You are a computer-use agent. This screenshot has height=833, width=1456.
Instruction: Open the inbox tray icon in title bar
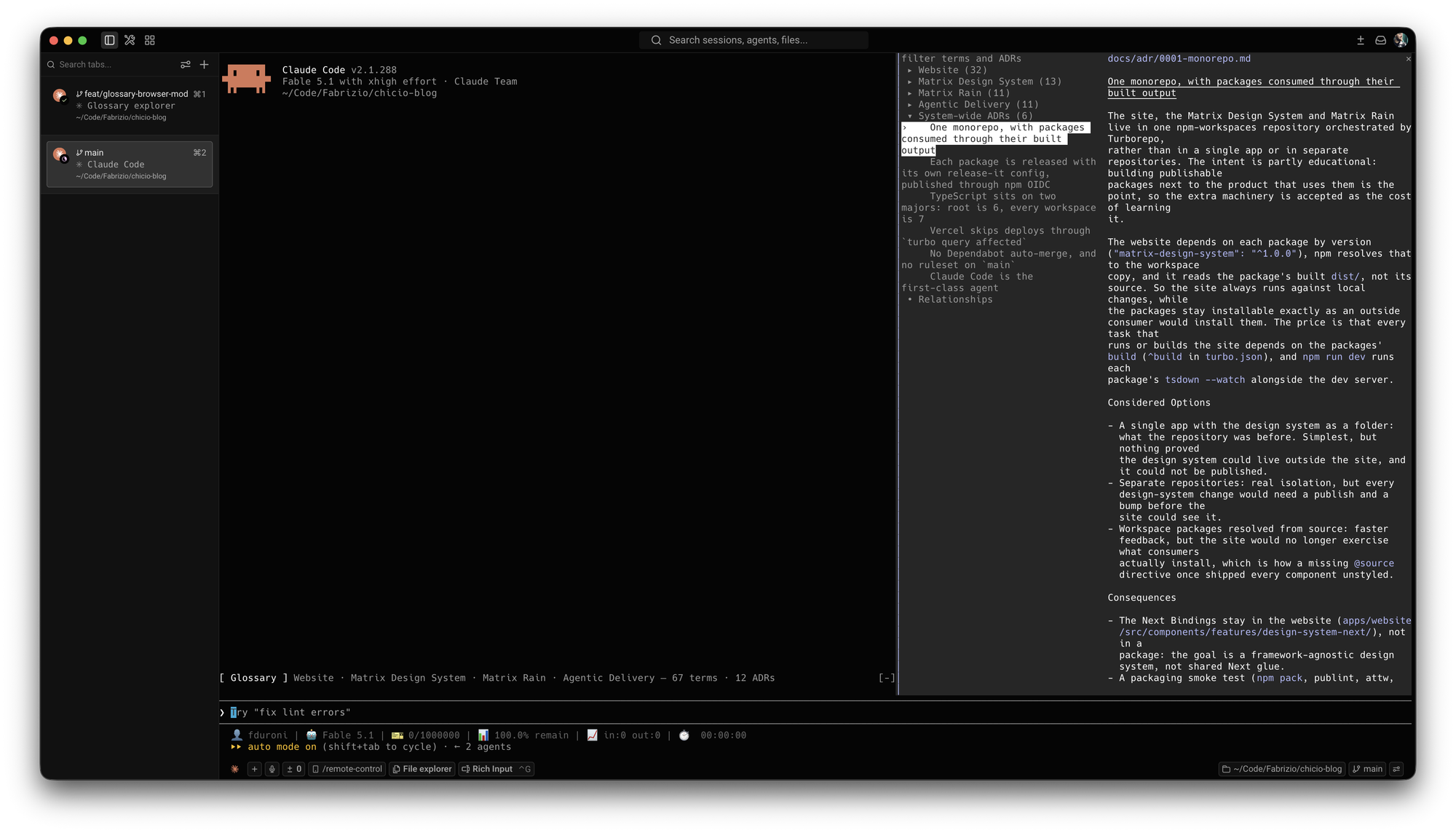(x=1380, y=40)
